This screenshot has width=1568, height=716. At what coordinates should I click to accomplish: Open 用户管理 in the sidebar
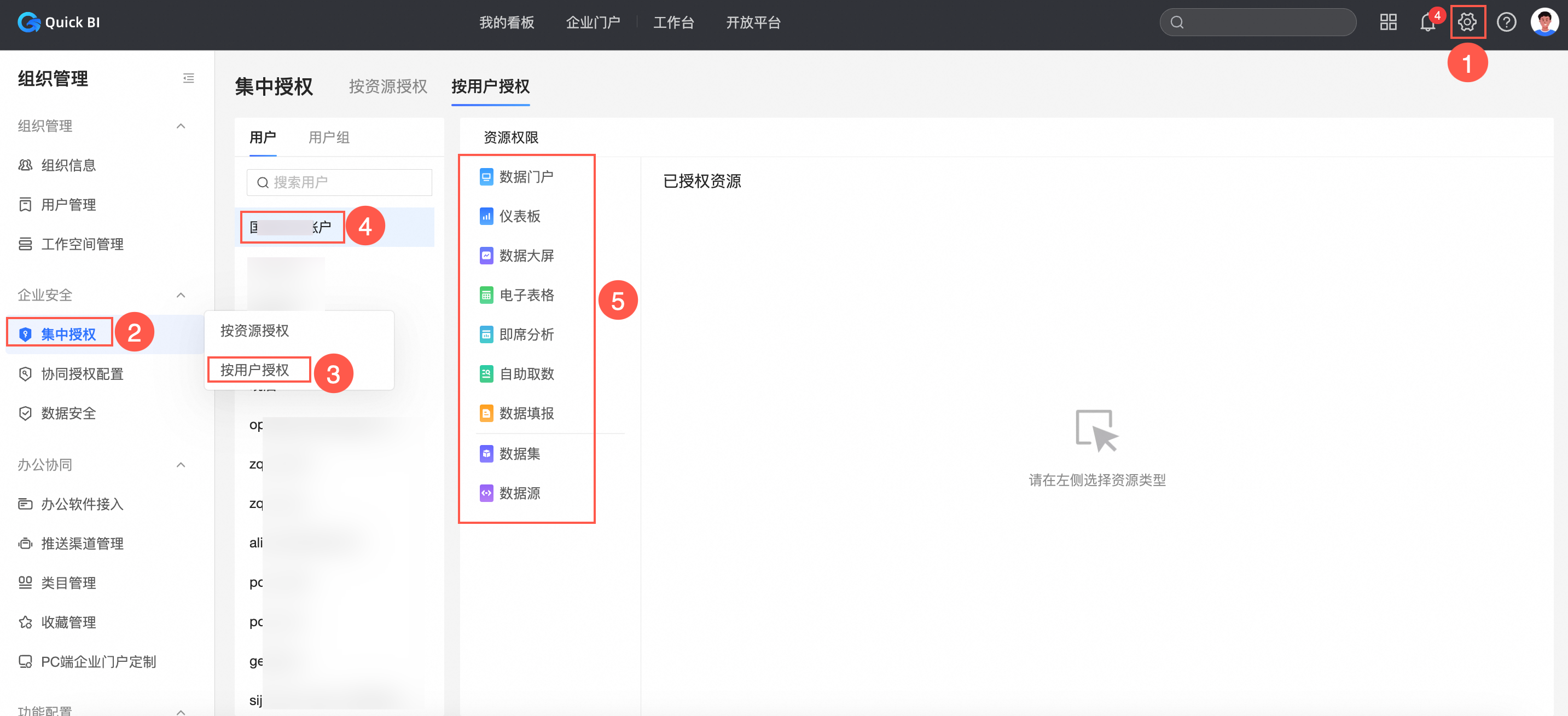point(68,205)
